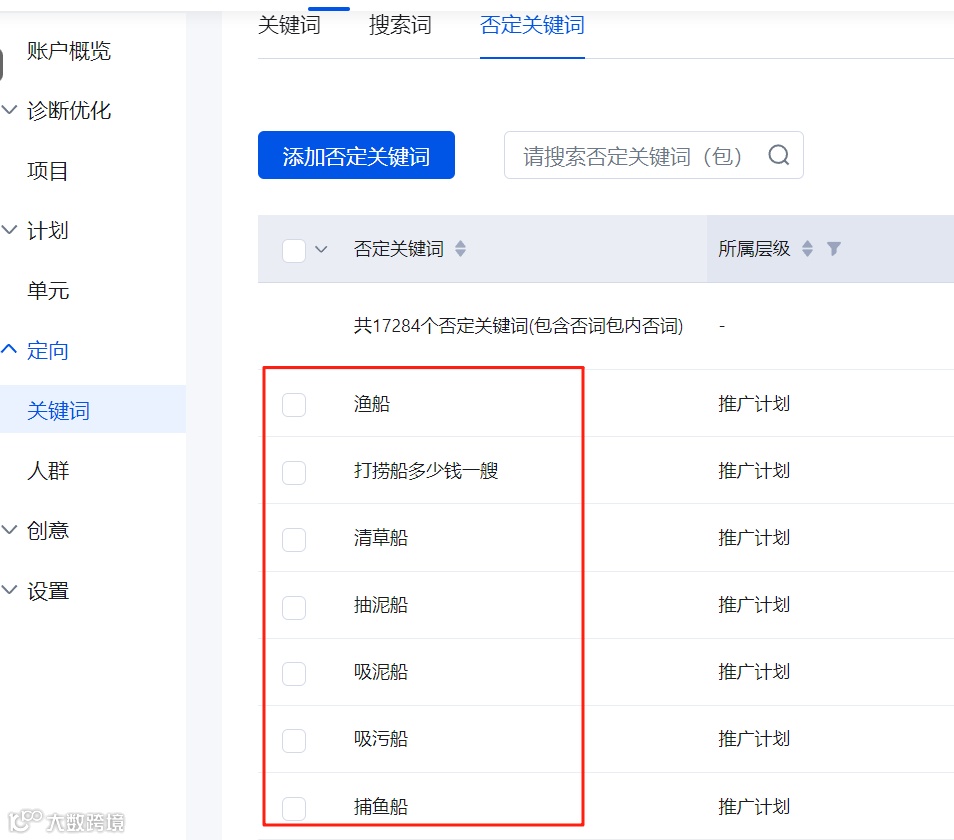Viewport: 954px width, 840px height.
Task: Click the 吸泥船 keyword text
Action: click(x=381, y=672)
